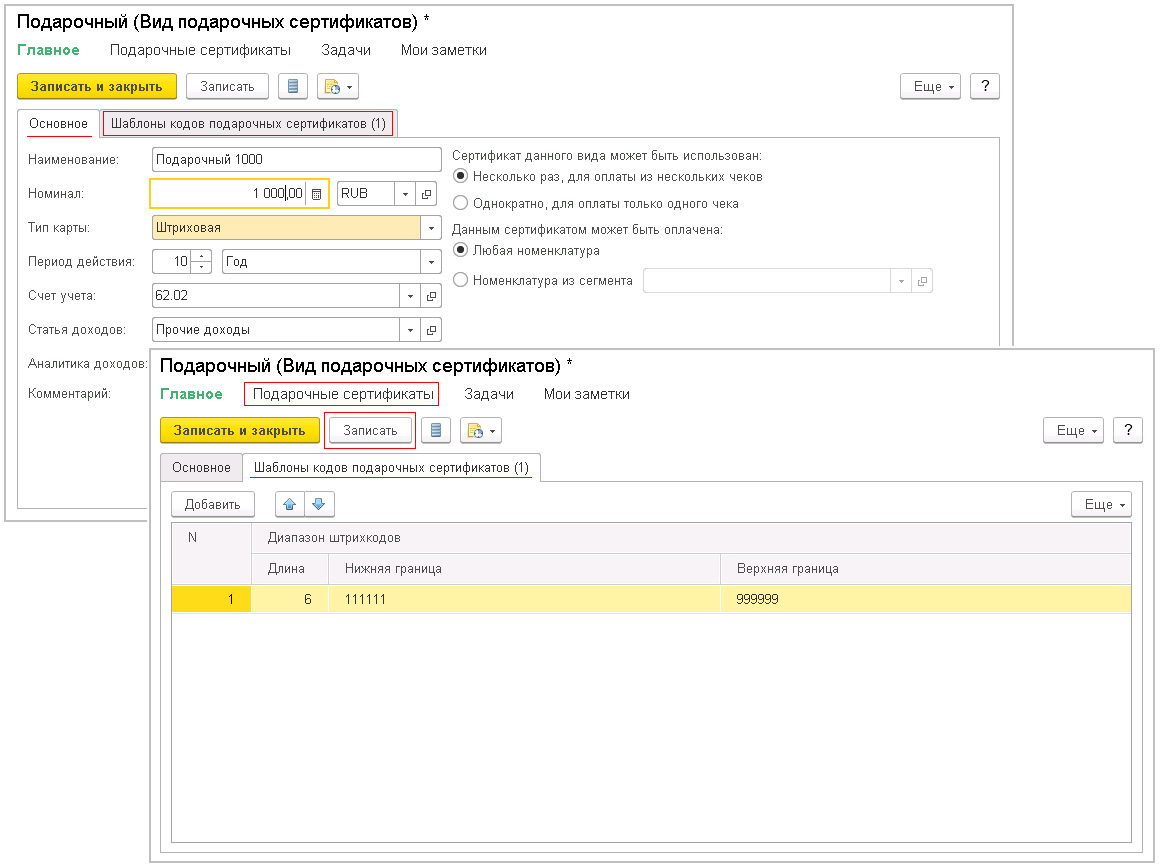This screenshot has width=1160, height=867.
Task: Click the reports dropdown icon in the front window
Action: pyautogui.click(x=481, y=431)
